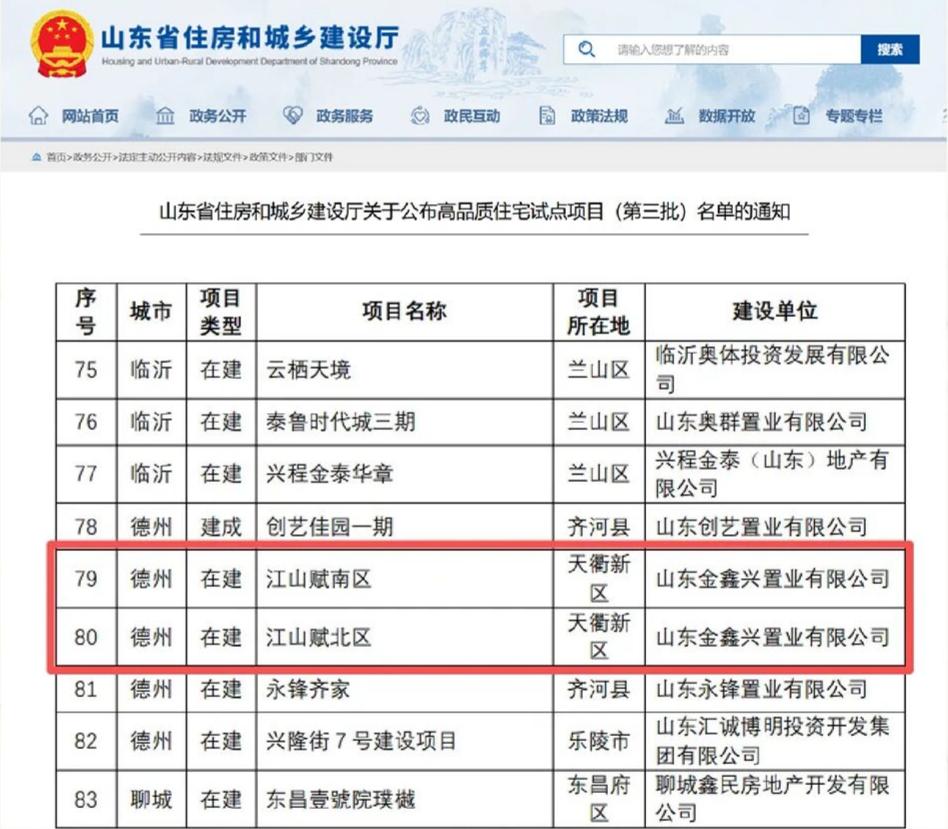Click the 山东省住房和城乡建设厅 site title

[x=249, y=37]
